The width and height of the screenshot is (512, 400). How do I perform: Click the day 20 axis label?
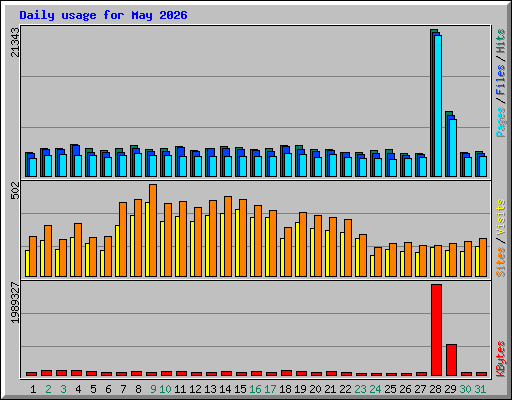point(315,389)
